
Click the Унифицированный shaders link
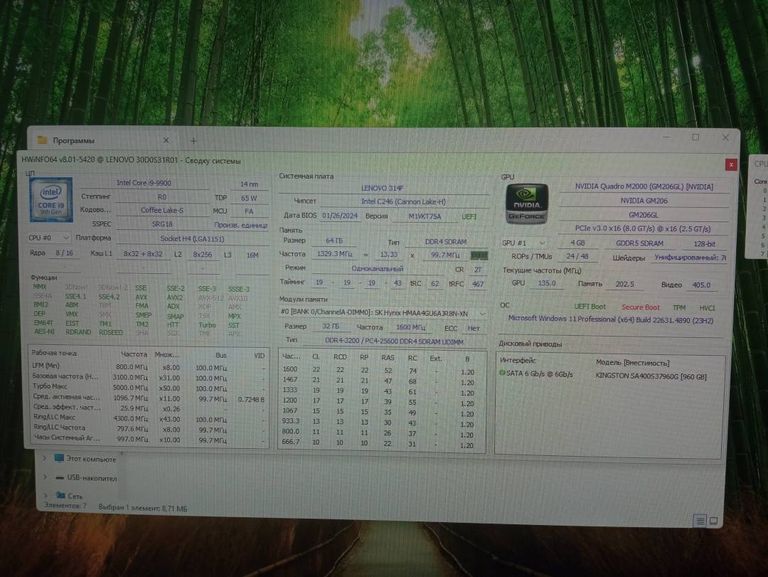coord(690,257)
